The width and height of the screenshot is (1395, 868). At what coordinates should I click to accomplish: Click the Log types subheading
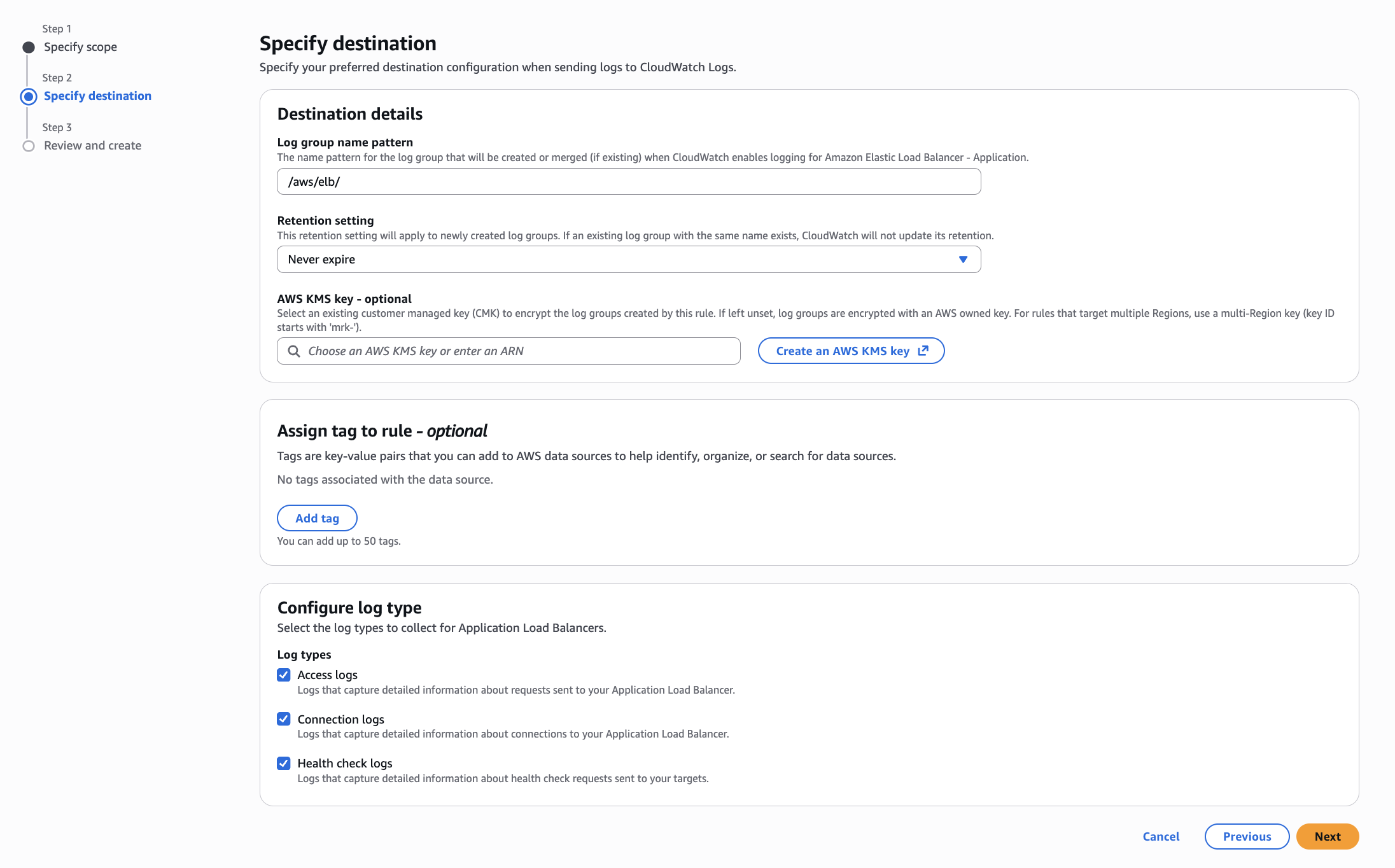coord(304,654)
